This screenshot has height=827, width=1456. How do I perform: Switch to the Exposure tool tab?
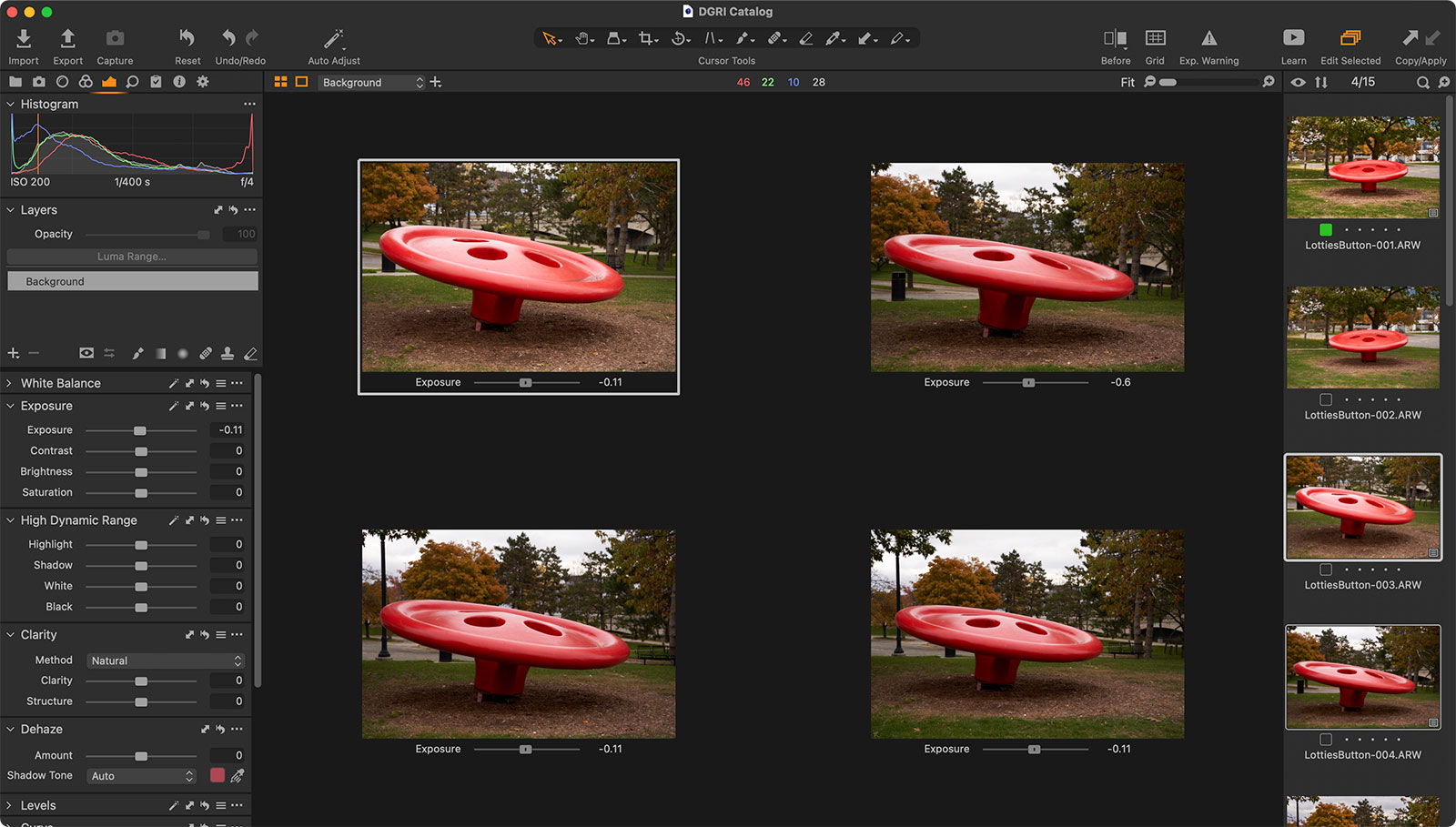[109, 82]
